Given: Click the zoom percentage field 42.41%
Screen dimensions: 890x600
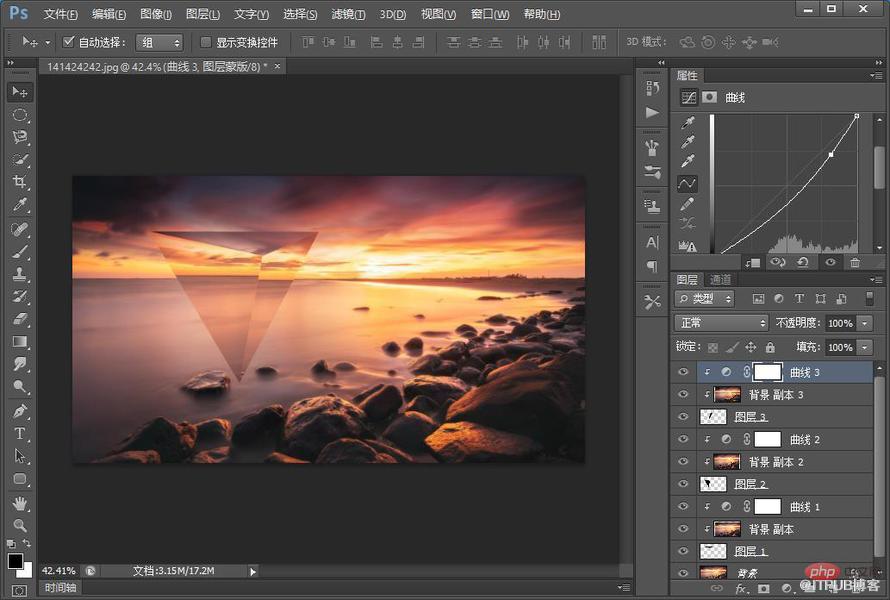Looking at the screenshot, I should click(59, 571).
